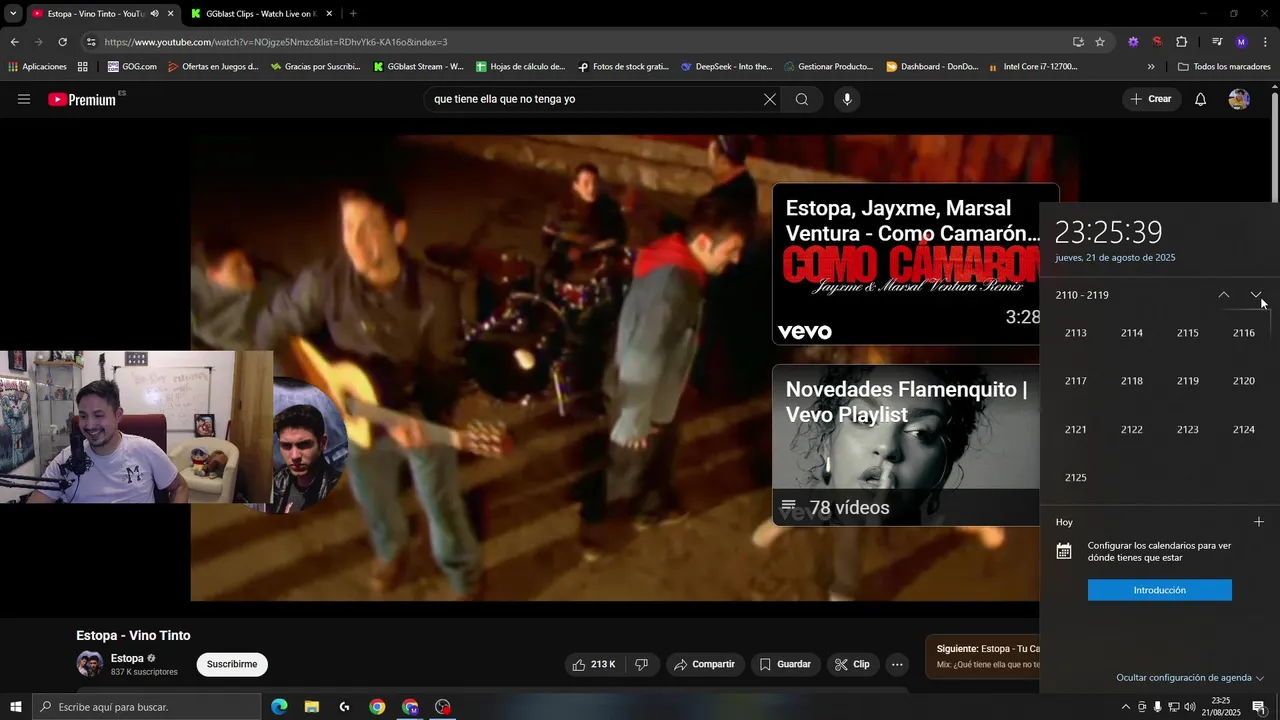Screen dimensions: 1280x720
Task: Start voice search with microphone icon
Action: (847, 99)
